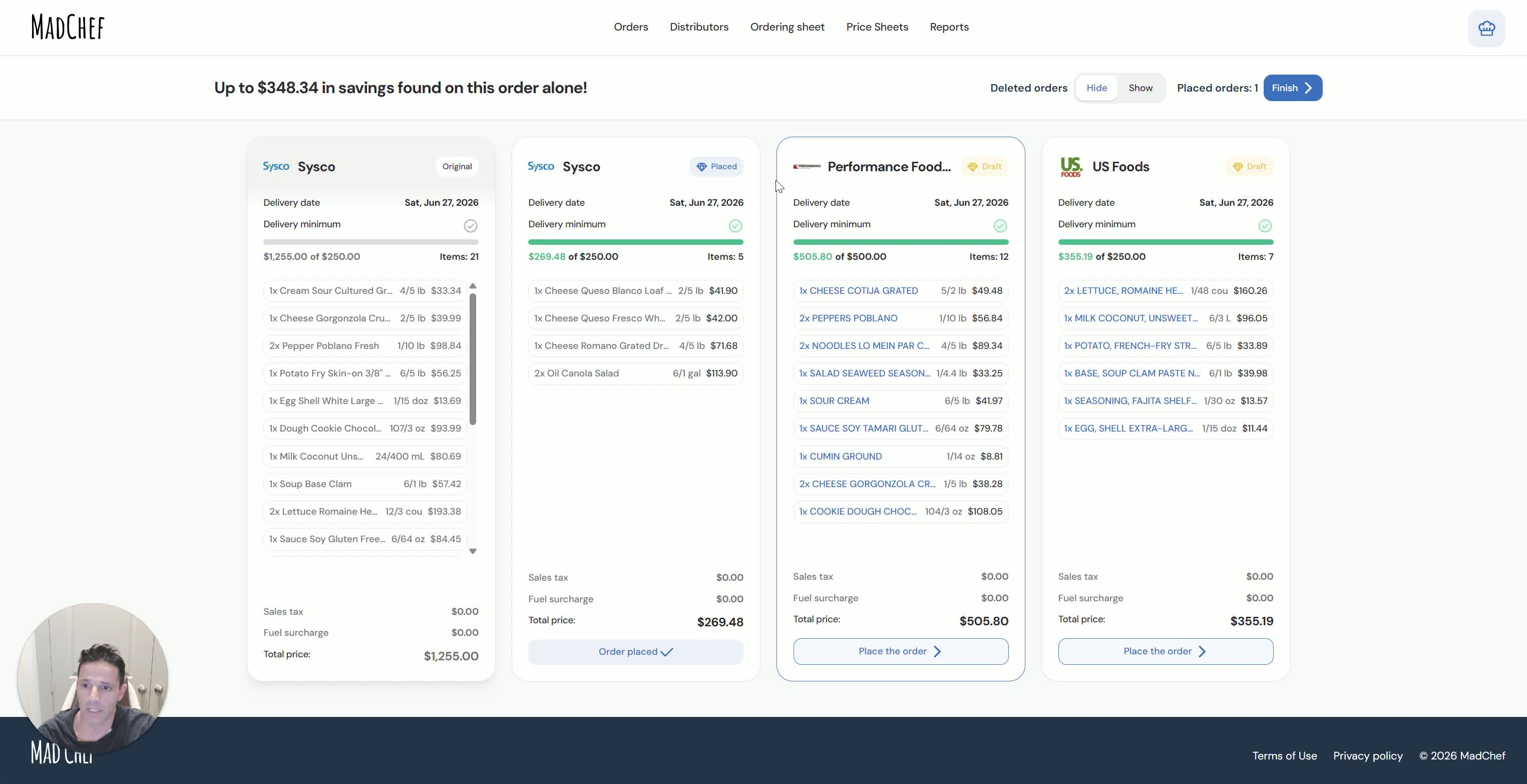Open CHEESE COTIJA GRATED item
1527x784 pixels.
pyautogui.click(x=901, y=290)
